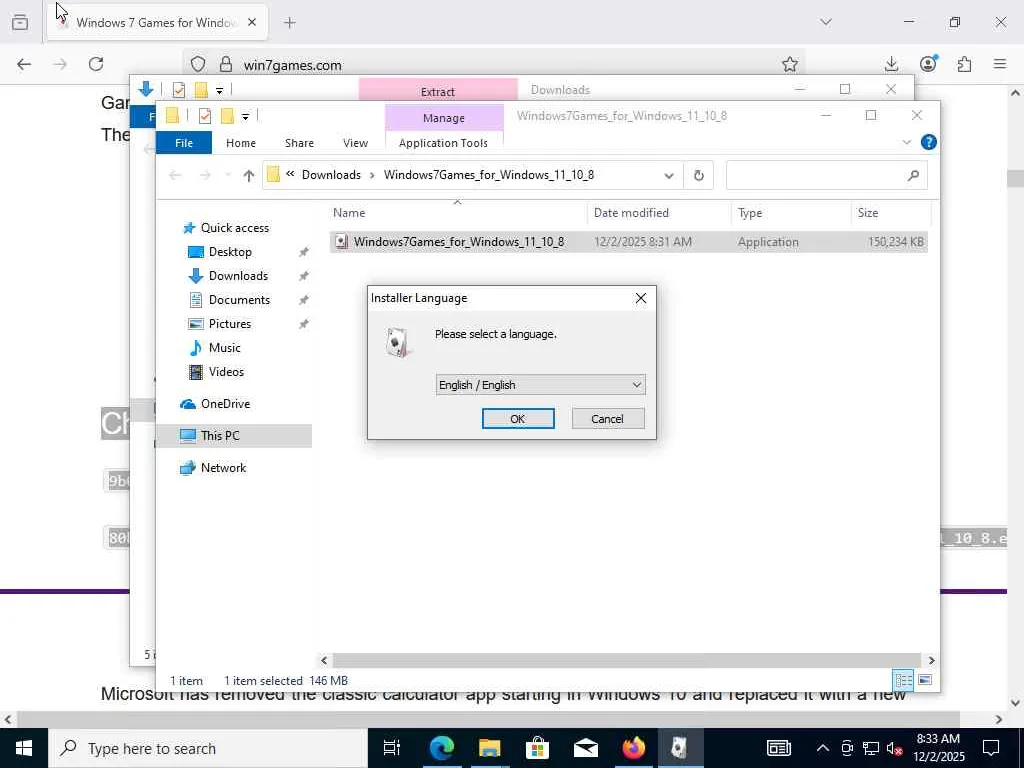Image resolution: width=1024 pixels, height=768 pixels.
Task: Switch to details view icon
Action: (903, 680)
